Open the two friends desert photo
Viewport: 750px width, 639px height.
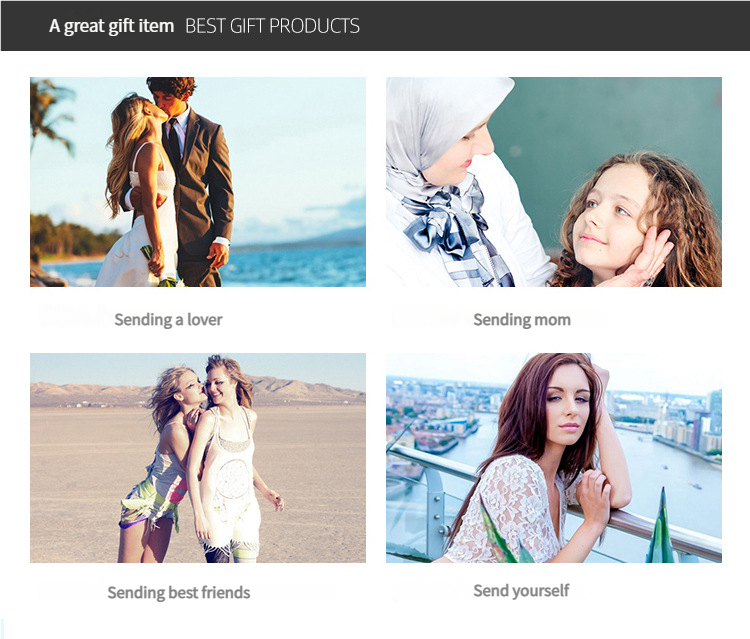tap(198, 458)
